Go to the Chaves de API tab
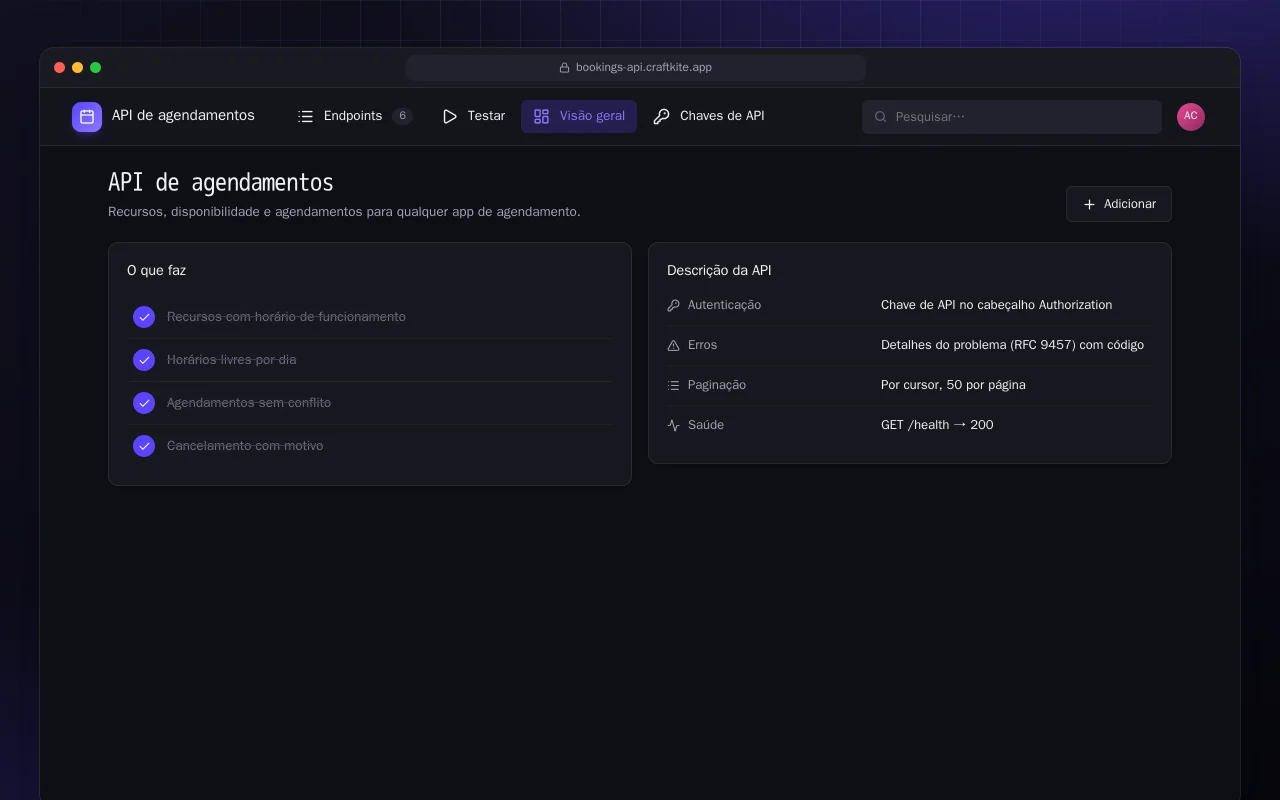The width and height of the screenshot is (1280, 800). coord(709,117)
